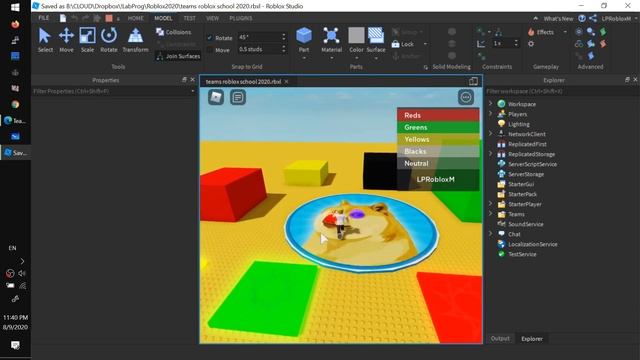Viewport: 640px width, 360px height.
Task: Switch to the HOME tab
Action: click(x=136, y=18)
